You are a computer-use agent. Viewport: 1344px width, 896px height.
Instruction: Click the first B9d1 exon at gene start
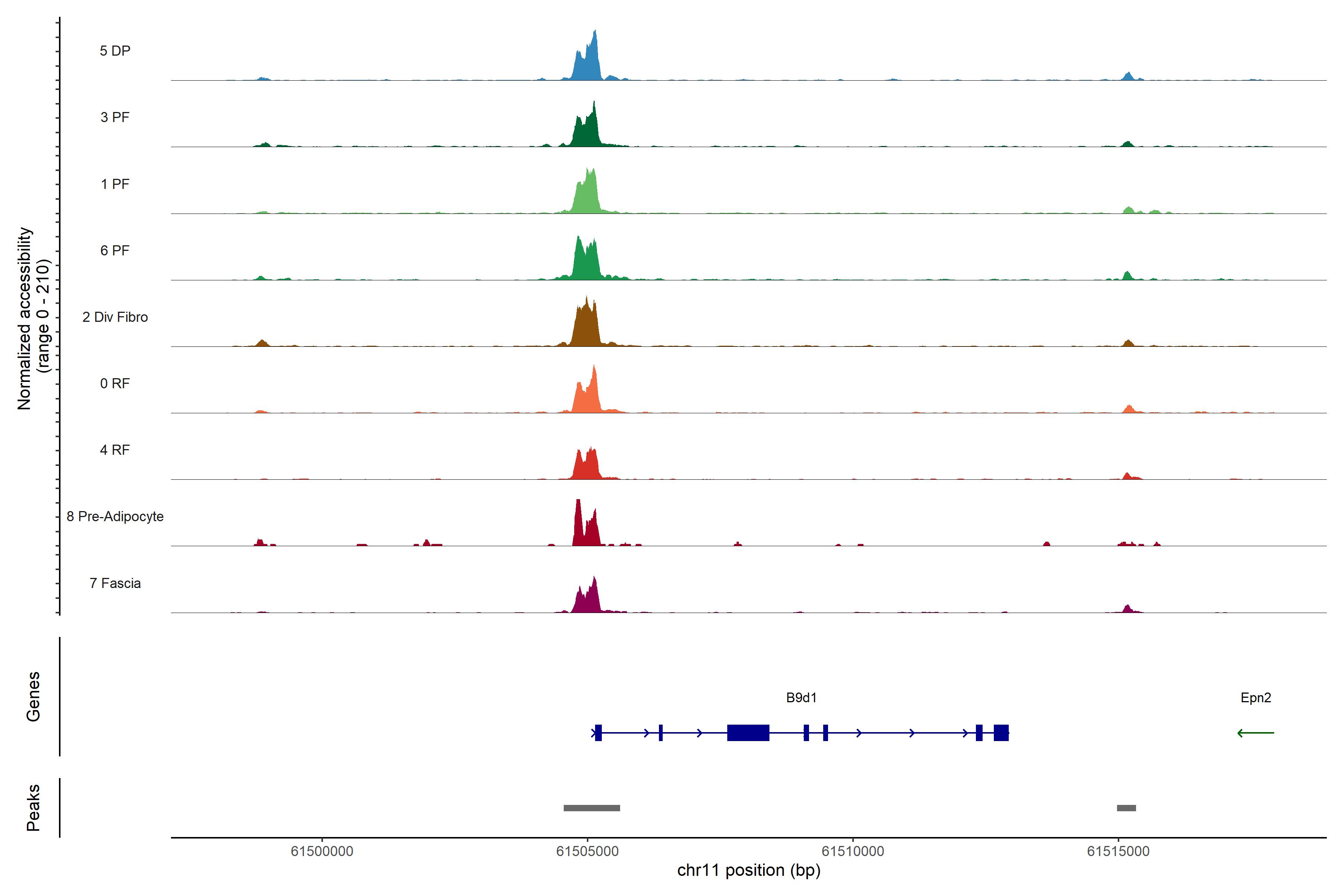pos(598,732)
